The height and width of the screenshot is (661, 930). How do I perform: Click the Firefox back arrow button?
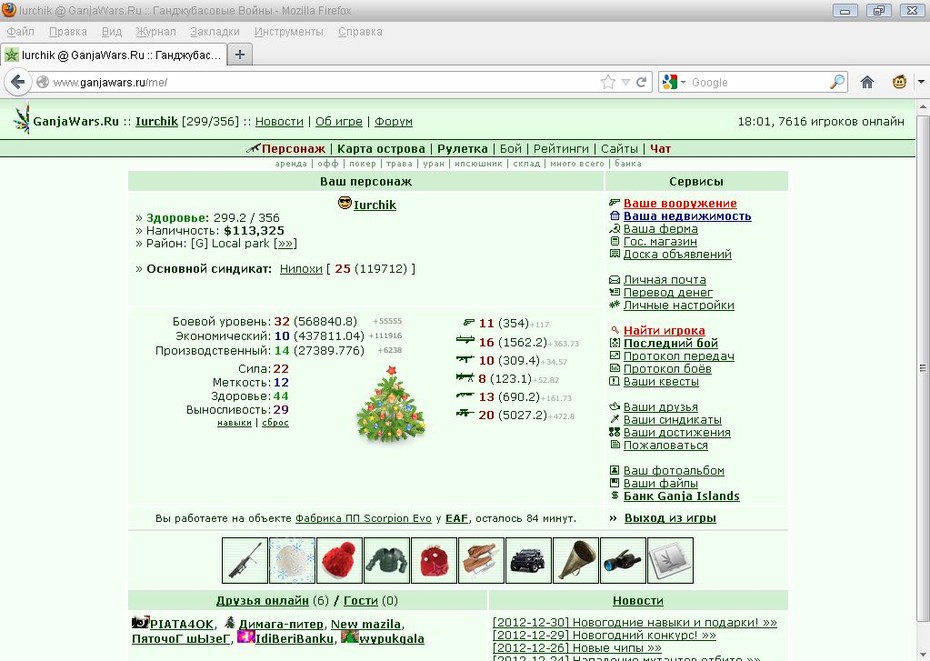point(18,82)
